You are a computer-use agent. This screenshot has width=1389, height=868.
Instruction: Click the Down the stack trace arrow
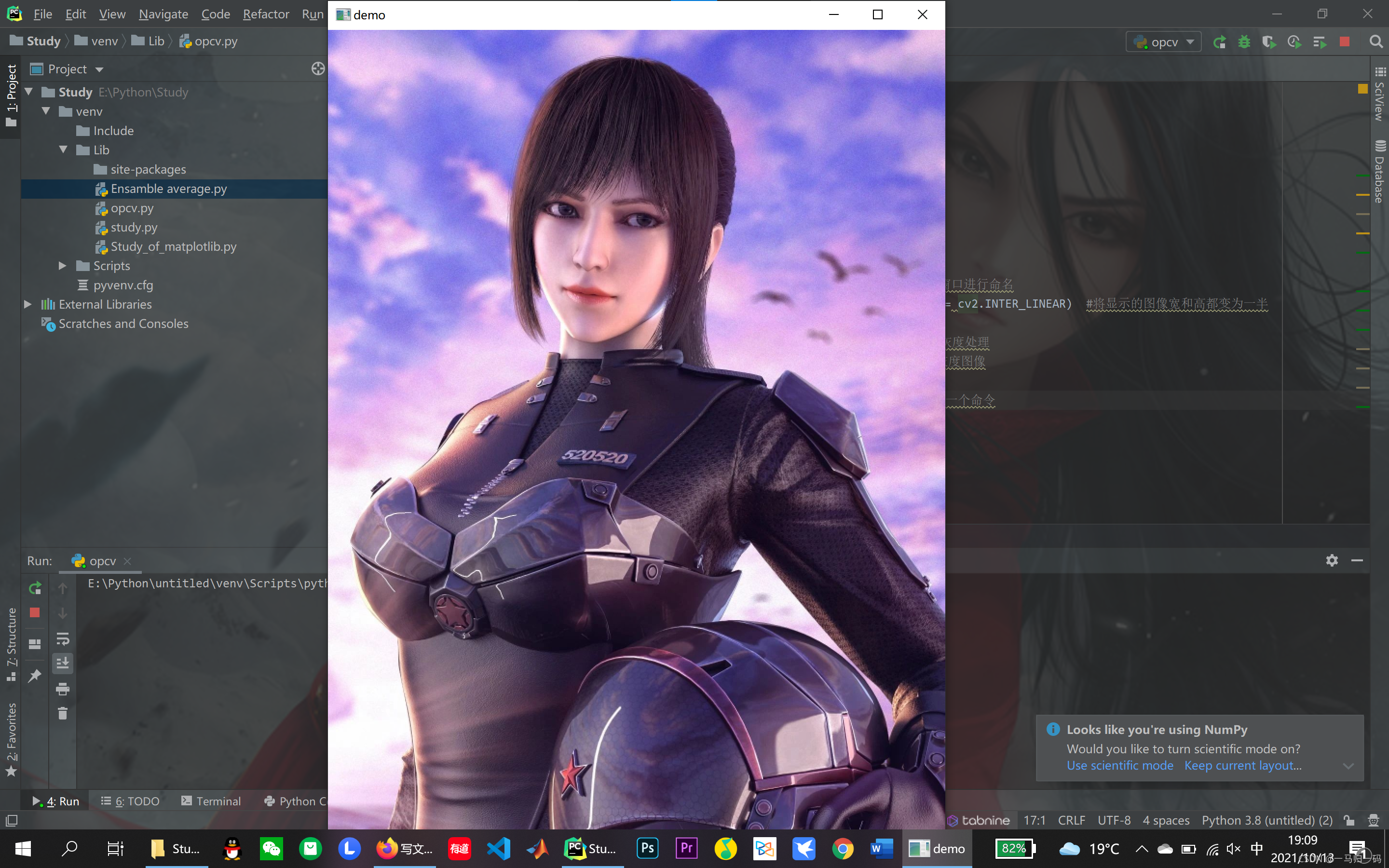(63, 613)
